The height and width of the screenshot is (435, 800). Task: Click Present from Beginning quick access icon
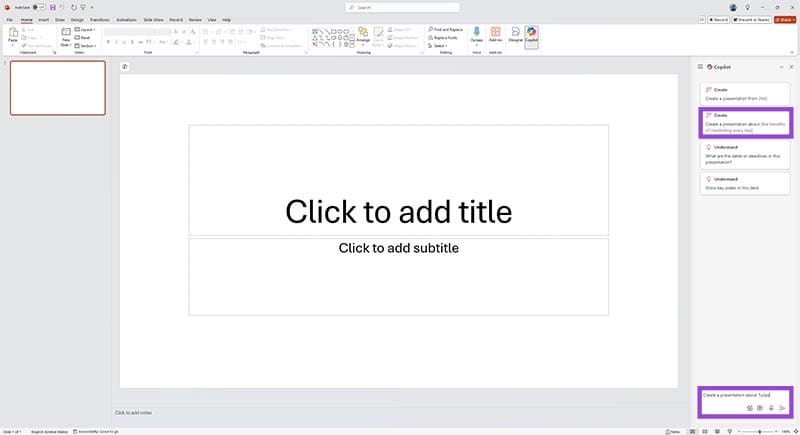coord(83,8)
